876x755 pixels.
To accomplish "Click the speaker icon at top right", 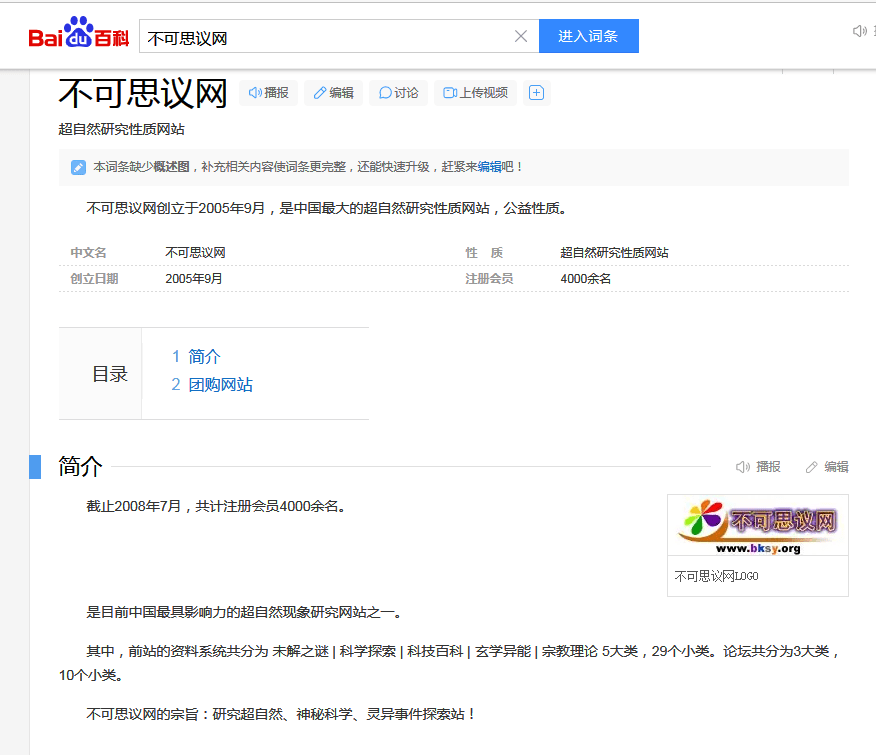I will click(x=859, y=32).
